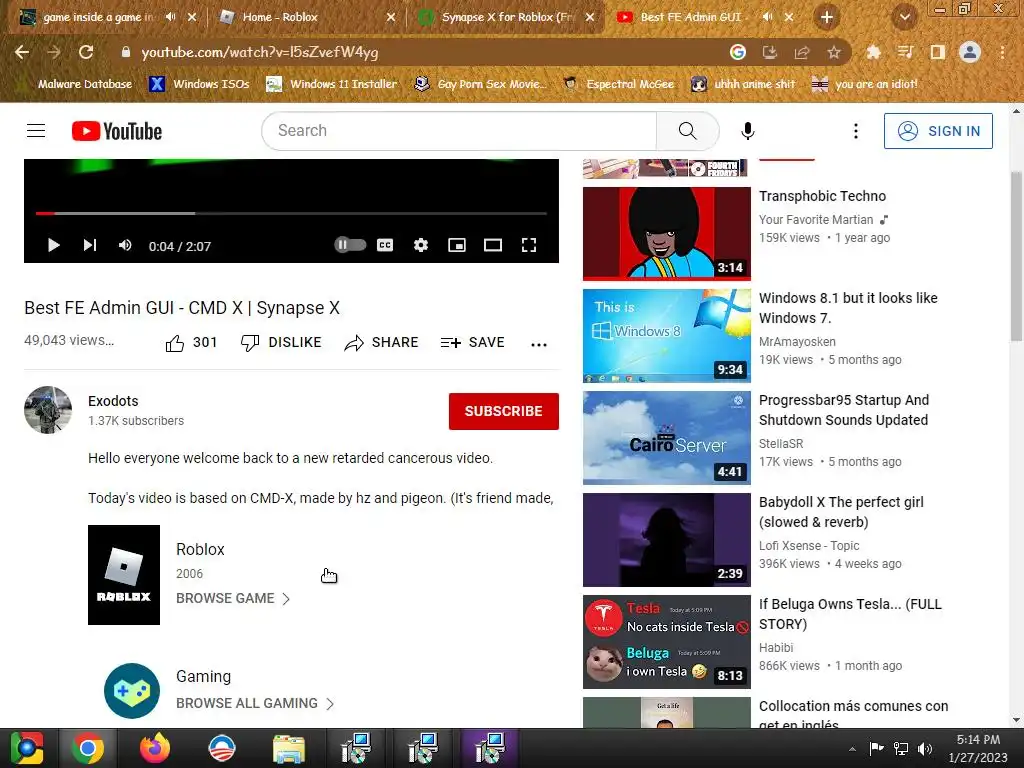Mute the 'game inside a game' tab audio
The width and height of the screenshot is (1024, 768).
[x=170, y=17]
